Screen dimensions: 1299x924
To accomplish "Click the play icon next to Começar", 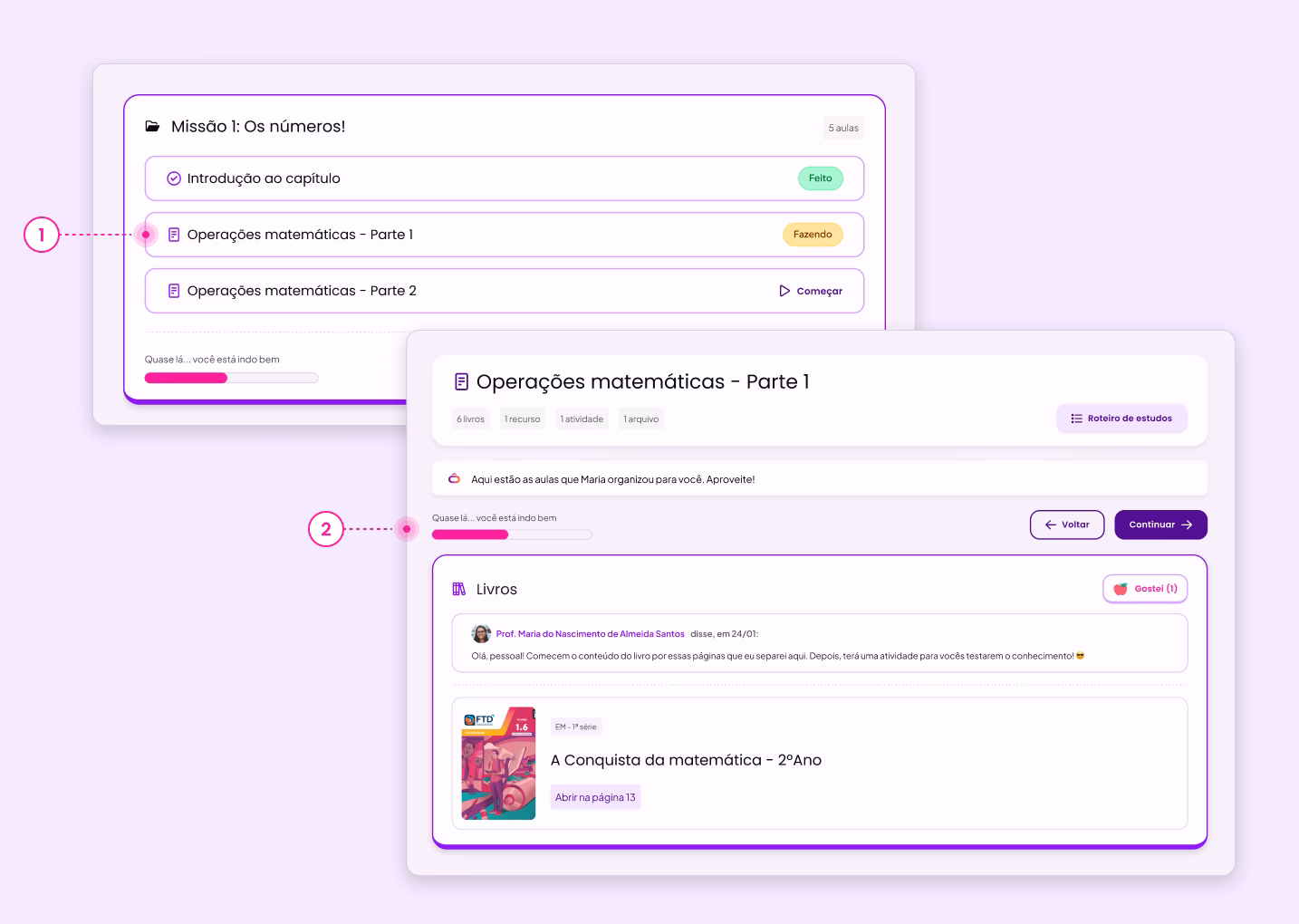I will click(784, 291).
